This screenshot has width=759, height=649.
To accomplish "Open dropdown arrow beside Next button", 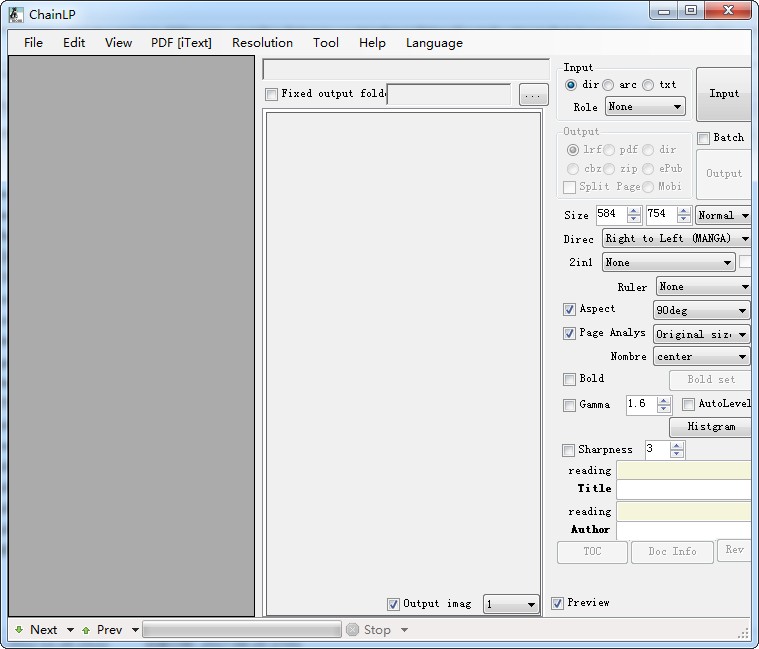I will click(x=70, y=630).
